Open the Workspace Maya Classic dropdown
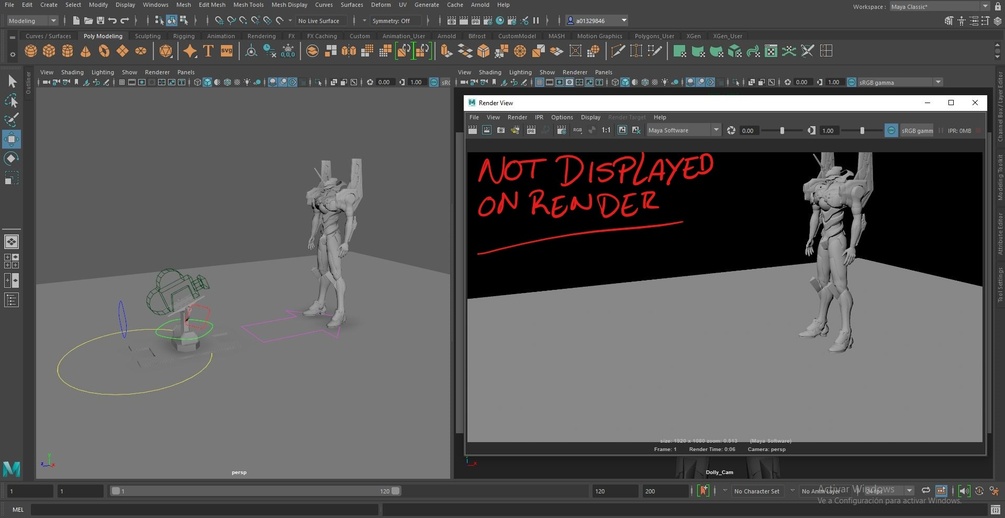This screenshot has width=1005, height=518. pyautogui.click(x=940, y=6)
